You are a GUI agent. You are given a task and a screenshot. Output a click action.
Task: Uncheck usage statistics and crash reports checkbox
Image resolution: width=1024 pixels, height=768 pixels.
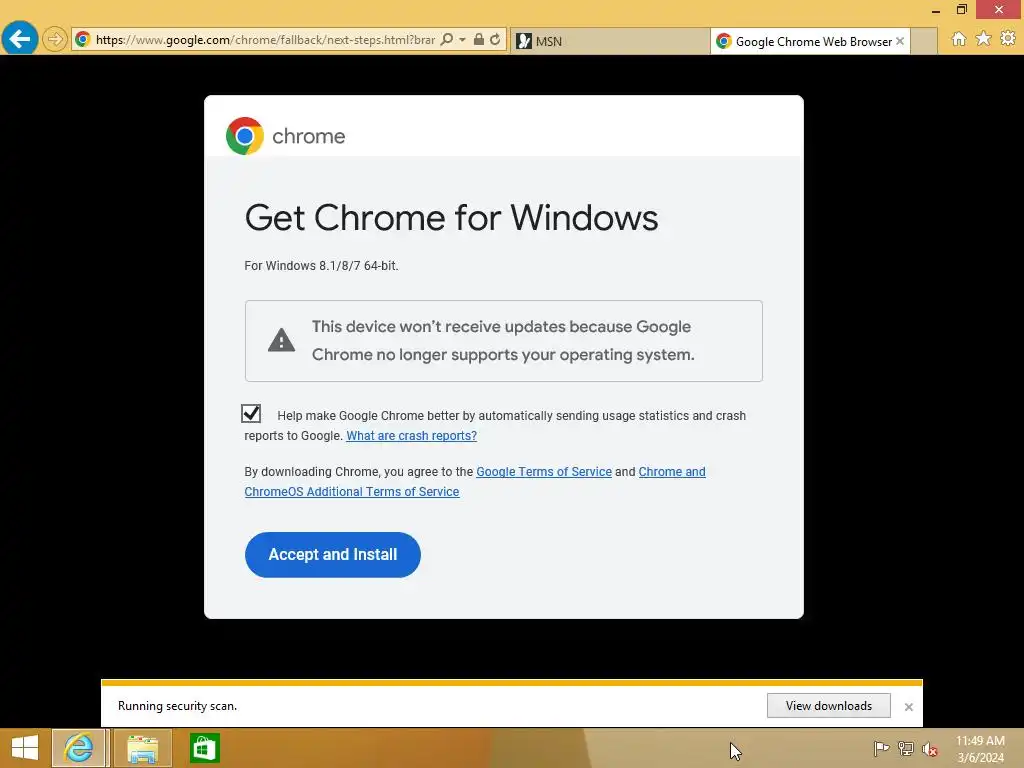[251, 413]
